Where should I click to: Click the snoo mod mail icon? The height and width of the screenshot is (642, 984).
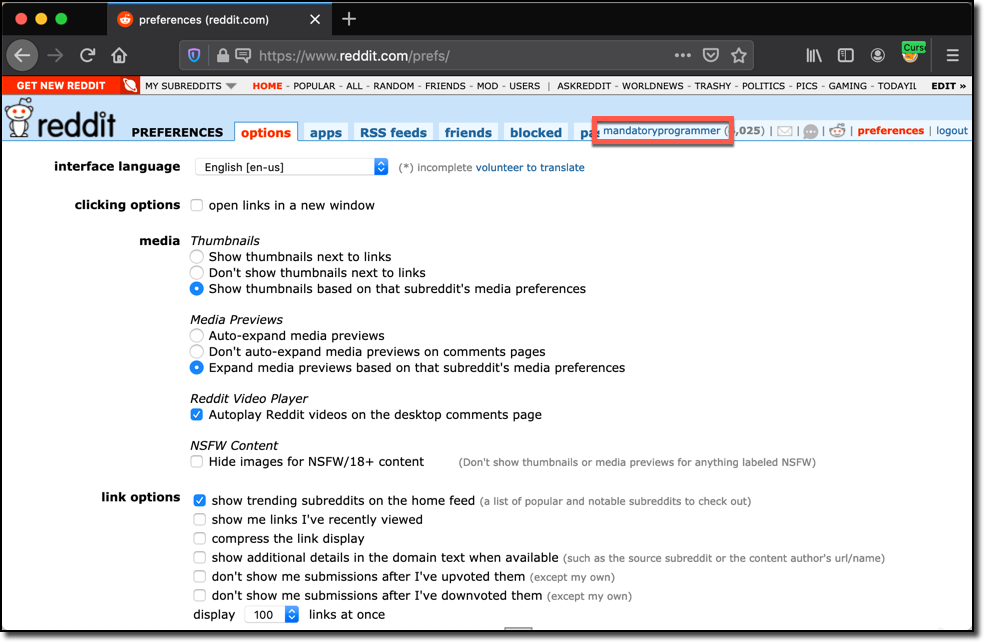(x=837, y=131)
